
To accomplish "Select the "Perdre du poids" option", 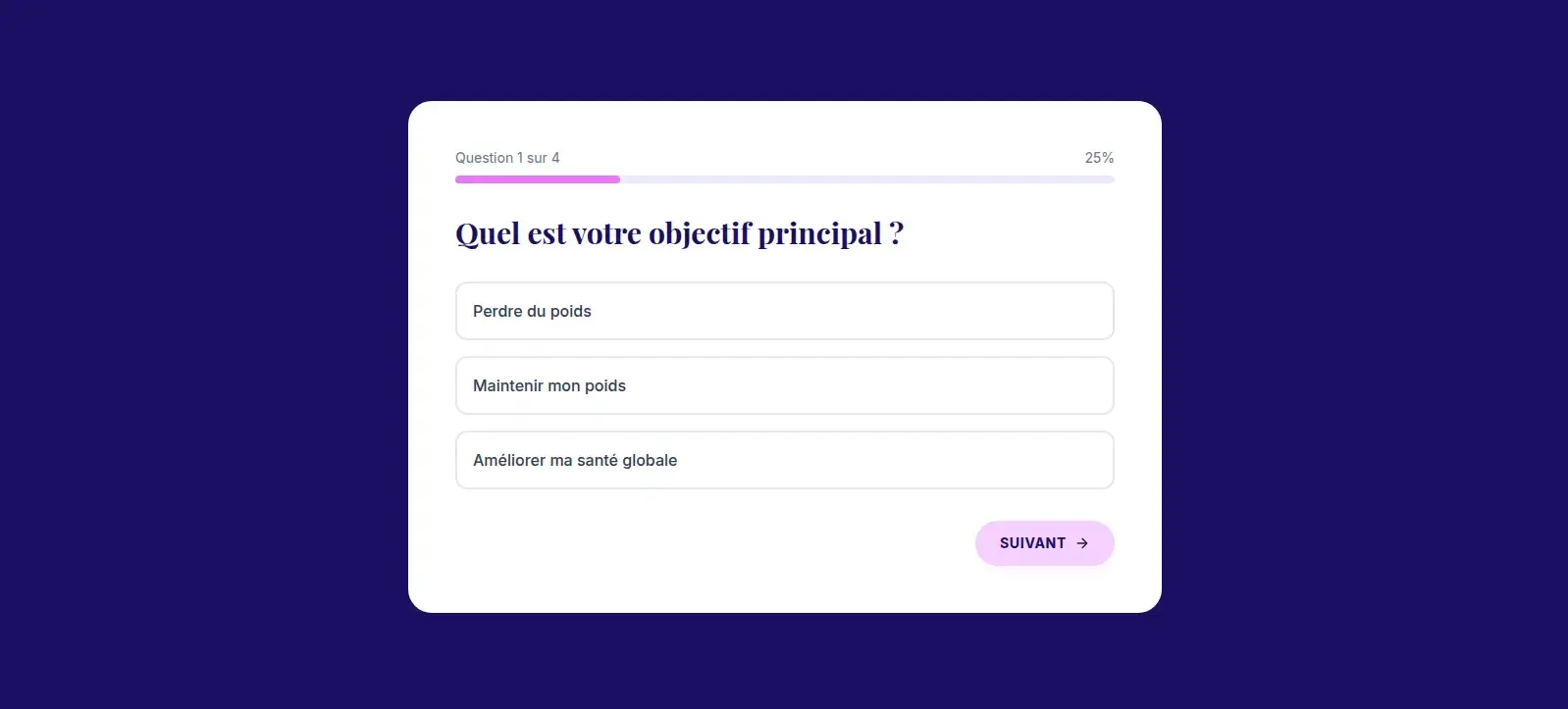I will click(x=784, y=311).
